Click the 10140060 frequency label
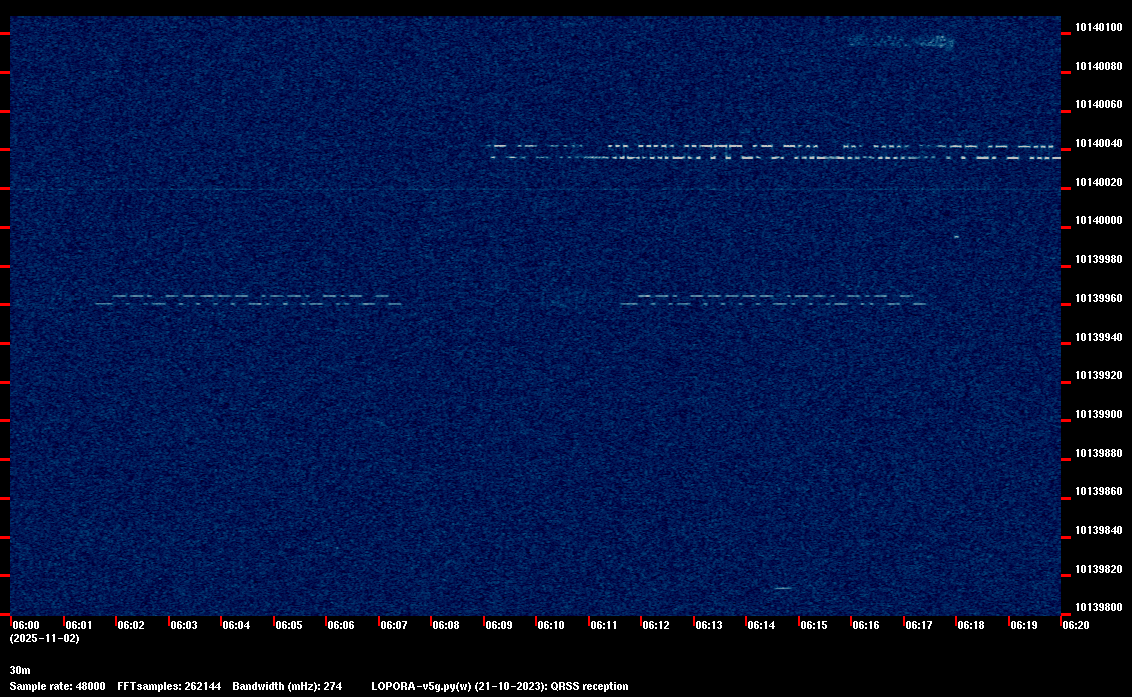The image size is (1132, 697). (1098, 105)
